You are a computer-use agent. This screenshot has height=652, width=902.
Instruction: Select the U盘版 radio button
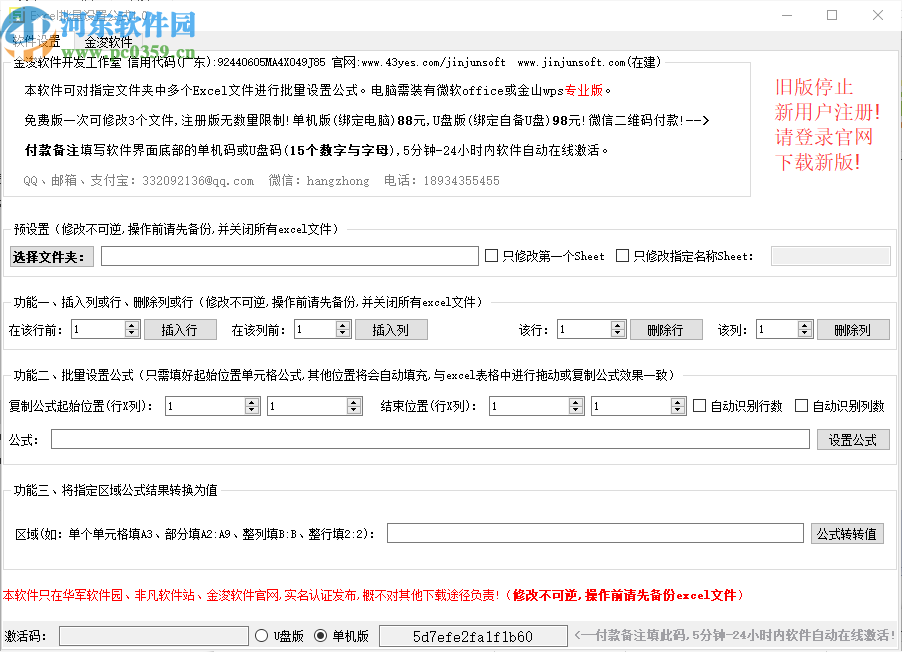tap(261, 634)
